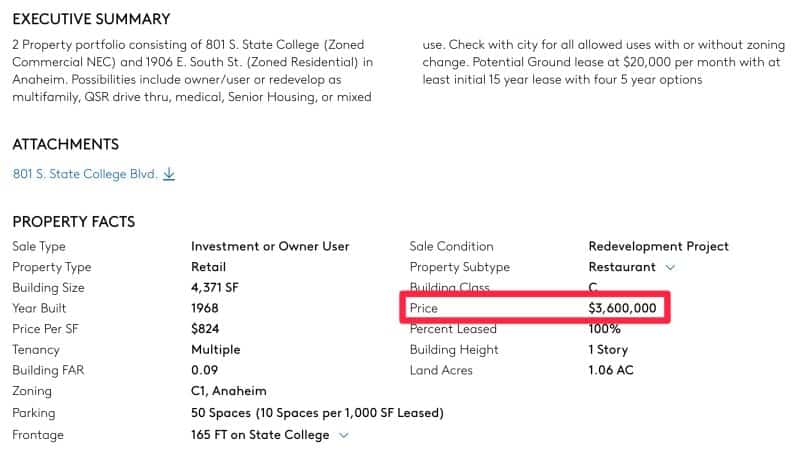Click the 50 Spaces parking details text

[317, 413]
